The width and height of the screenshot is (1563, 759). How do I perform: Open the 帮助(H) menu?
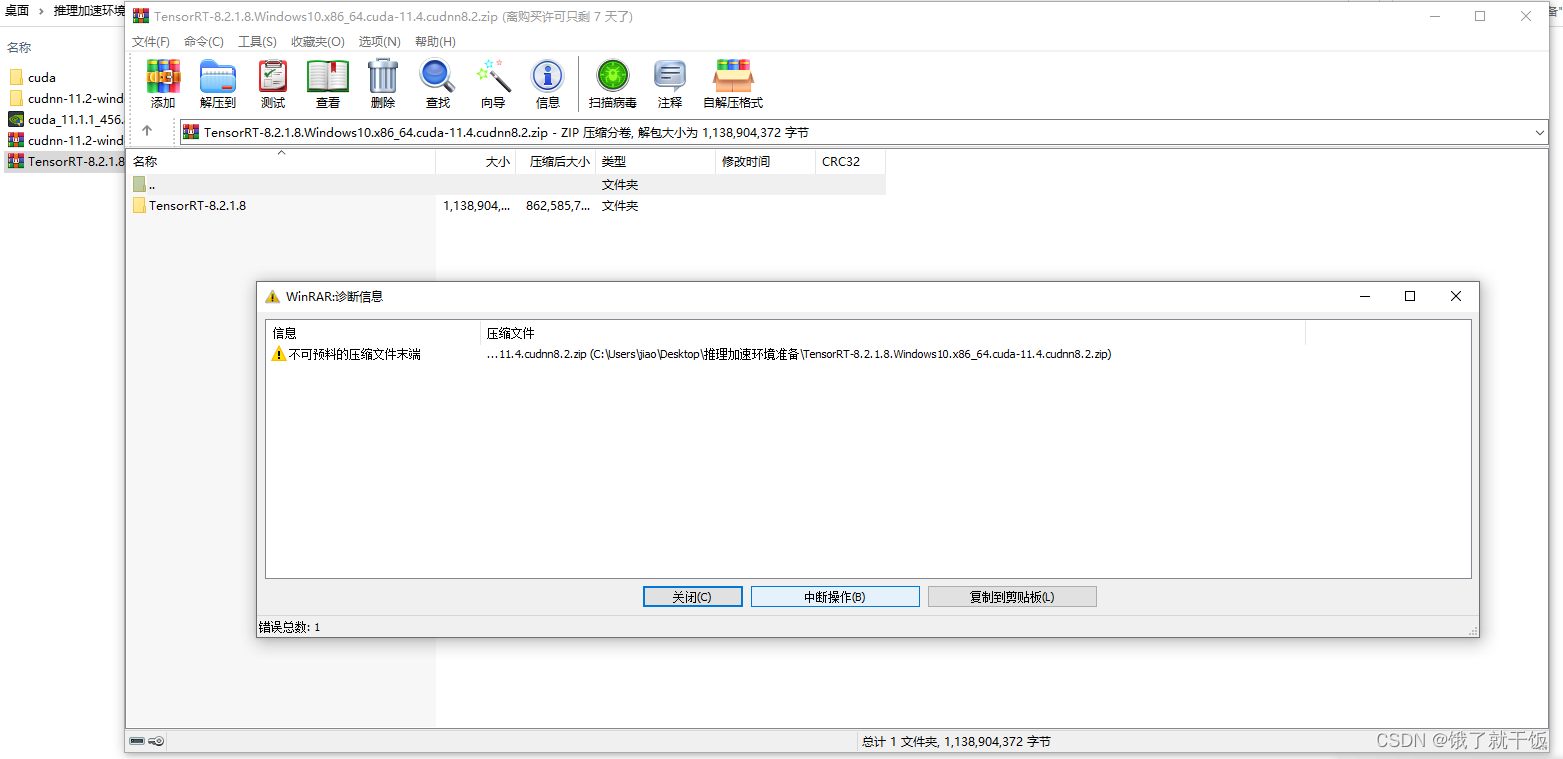point(435,42)
